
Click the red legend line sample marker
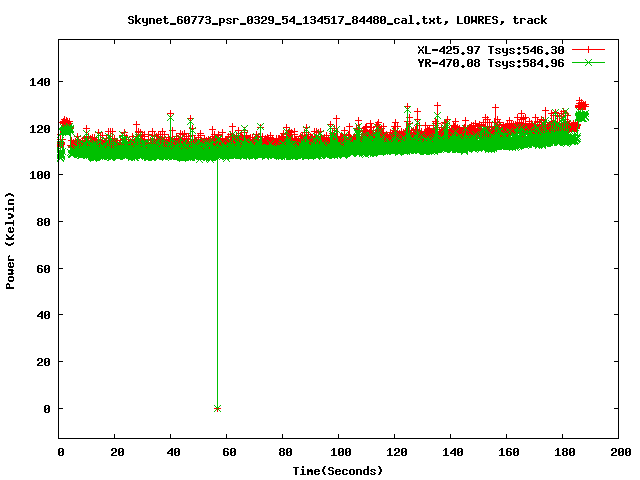(588, 50)
